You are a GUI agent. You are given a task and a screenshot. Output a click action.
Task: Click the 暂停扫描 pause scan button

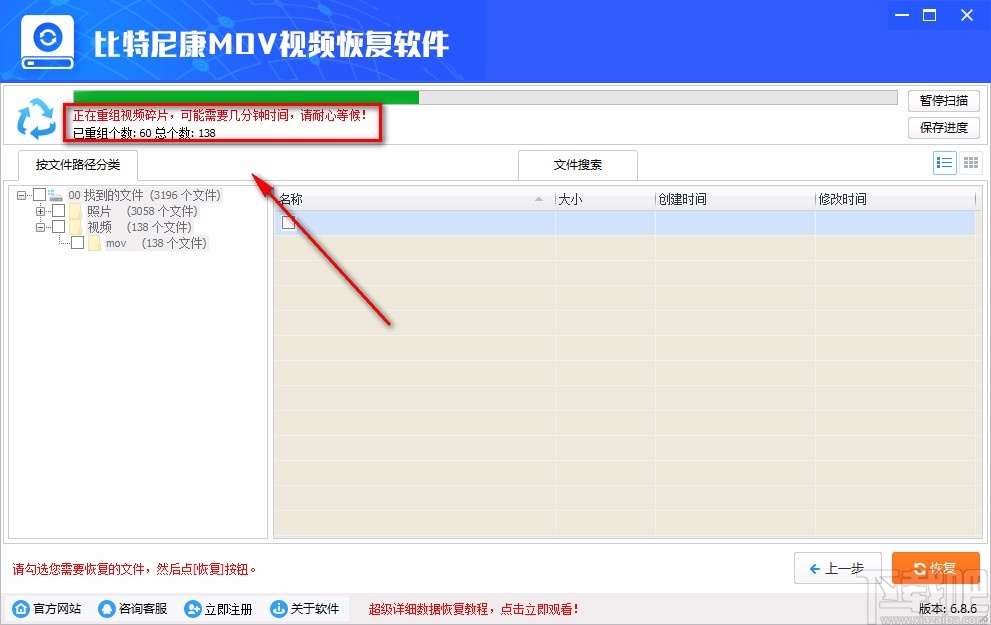[x=942, y=100]
